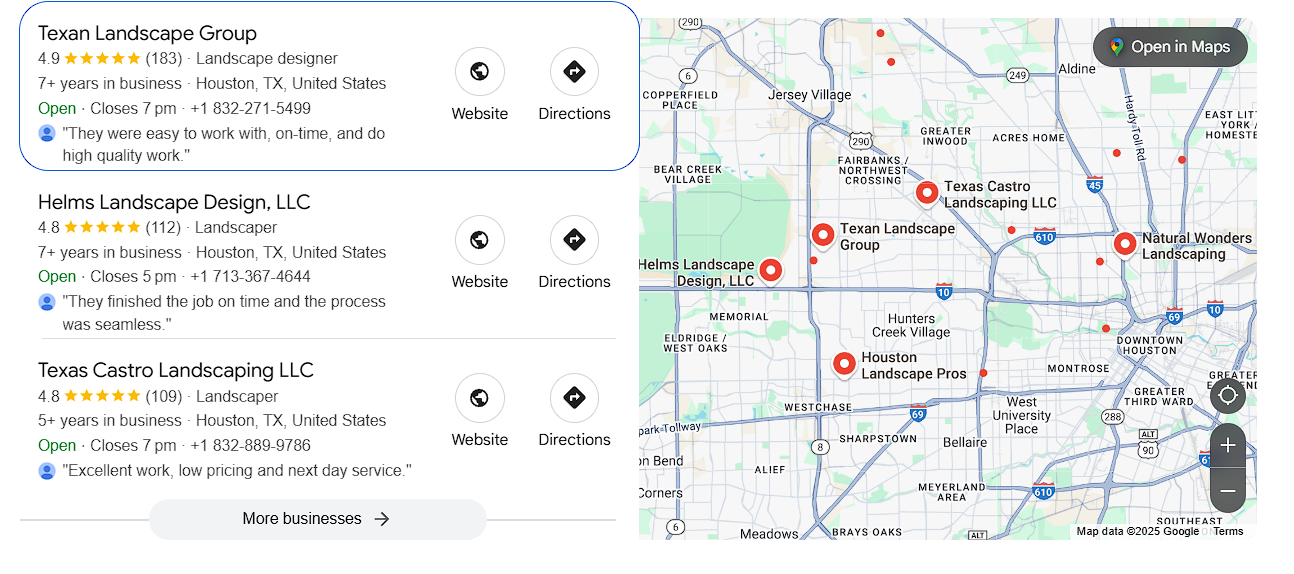This screenshot has height=574, width=1294.
Task: Click reviewer avatar on Texan Landscape review
Action: (47, 133)
